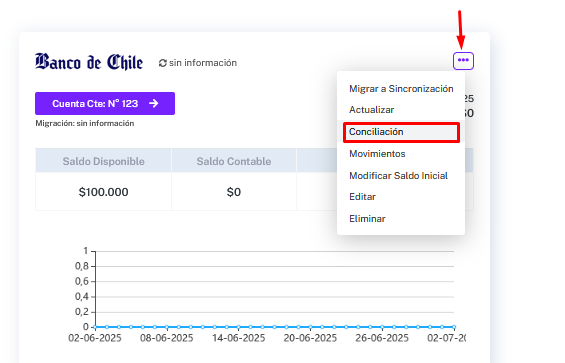The image size is (565, 363).
Task: Click the 14-06-2025 axis date label
Action: click(x=239, y=338)
